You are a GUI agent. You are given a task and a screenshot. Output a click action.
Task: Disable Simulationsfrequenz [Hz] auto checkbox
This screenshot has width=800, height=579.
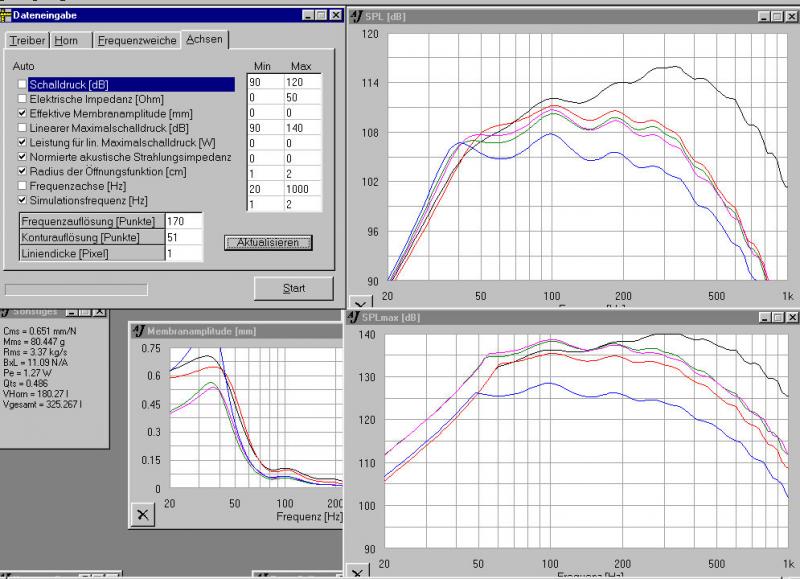[x=22, y=199]
